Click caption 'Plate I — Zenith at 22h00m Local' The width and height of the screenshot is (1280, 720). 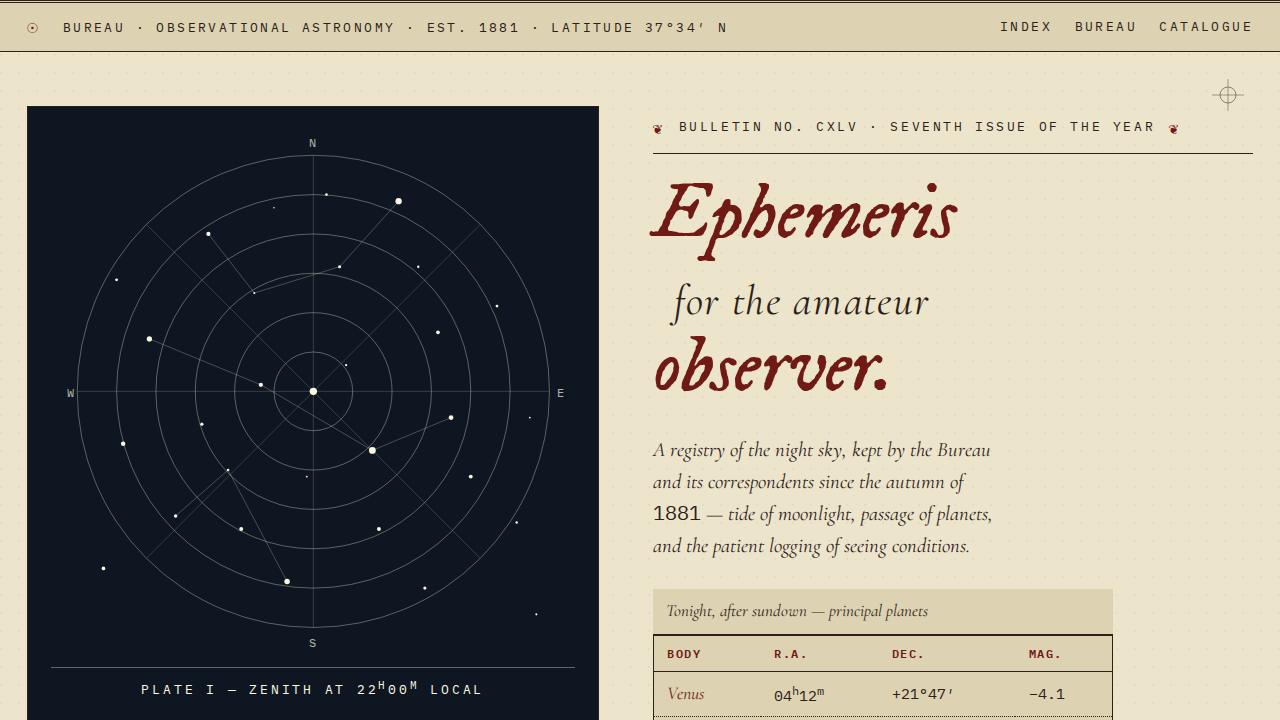pyautogui.click(x=312, y=689)
